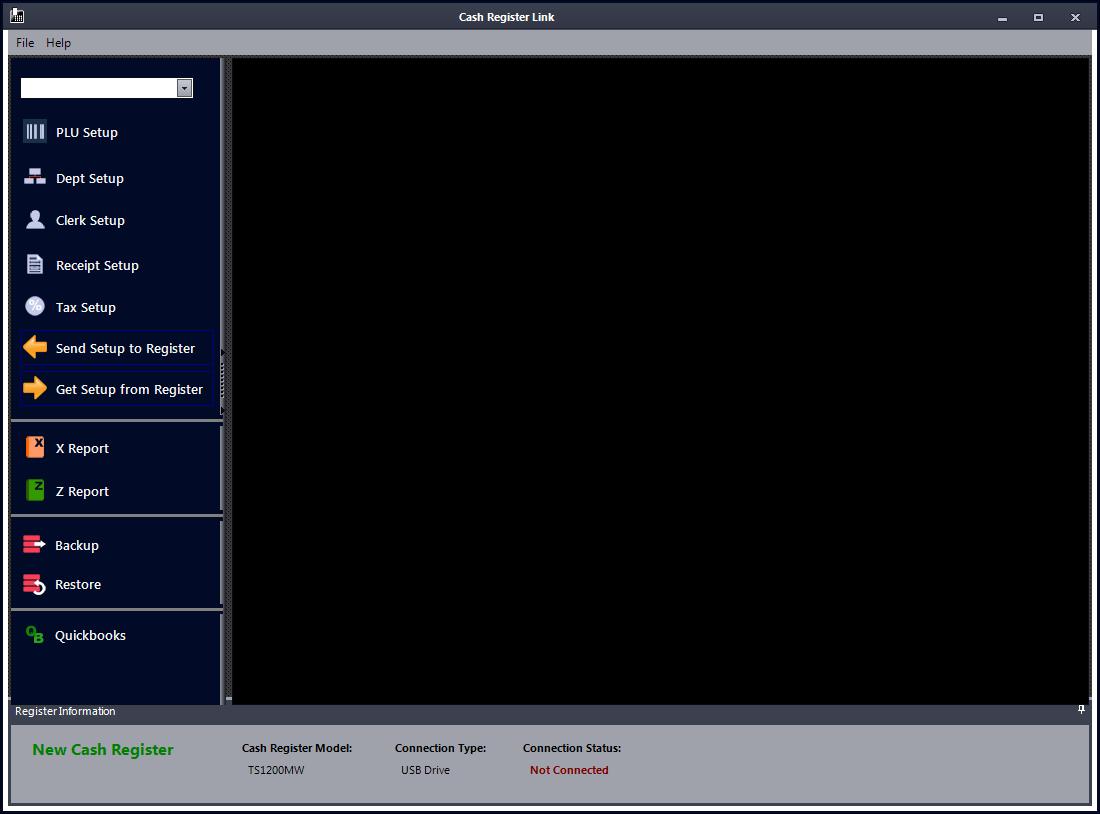This screenshot has height=814, width=1100.
Task: Expand the register selection dropdown arrow
Action: (184, 88)
